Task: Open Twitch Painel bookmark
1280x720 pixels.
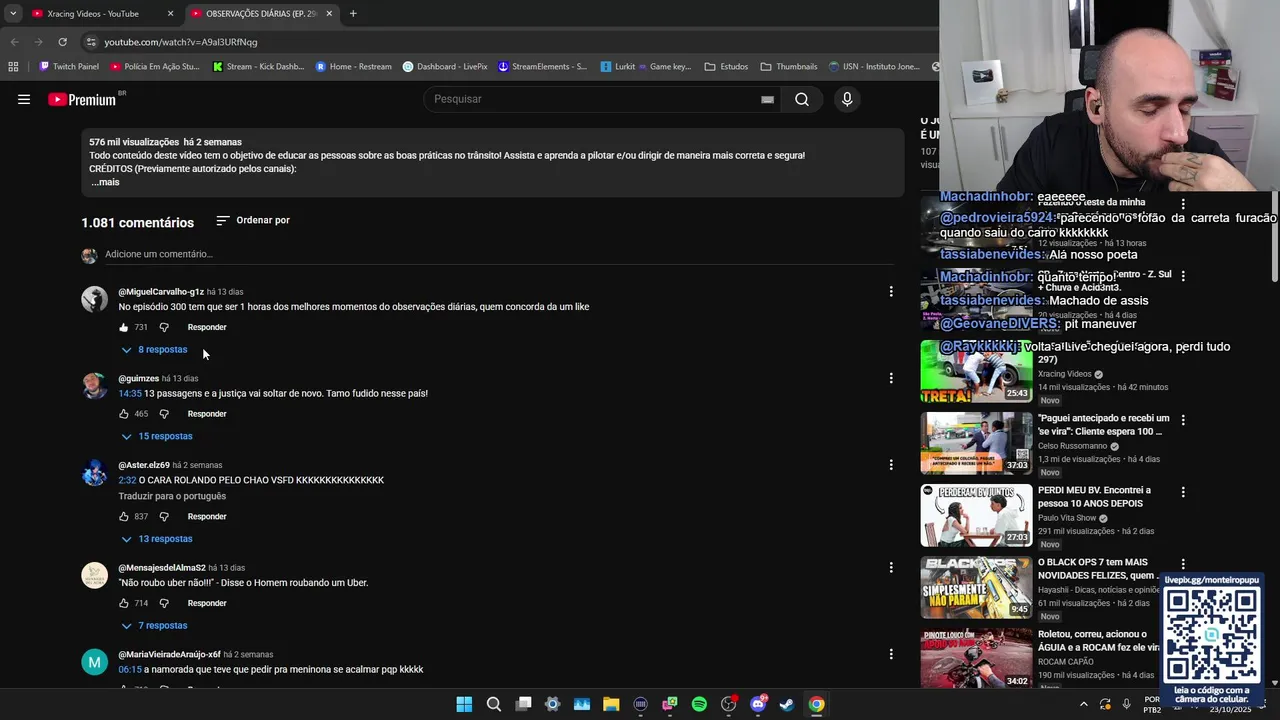Action: coord(69,67)
